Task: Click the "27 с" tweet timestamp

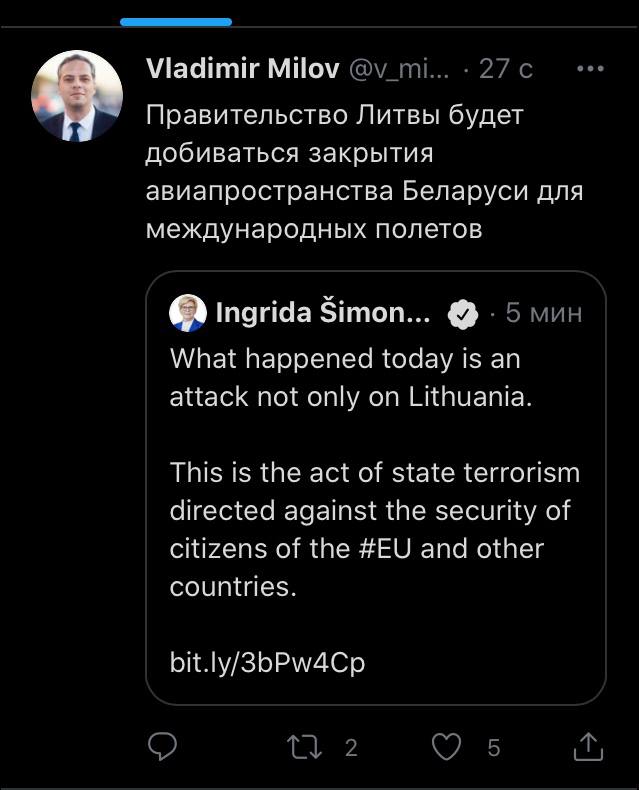Action: [x=506, y=68]
